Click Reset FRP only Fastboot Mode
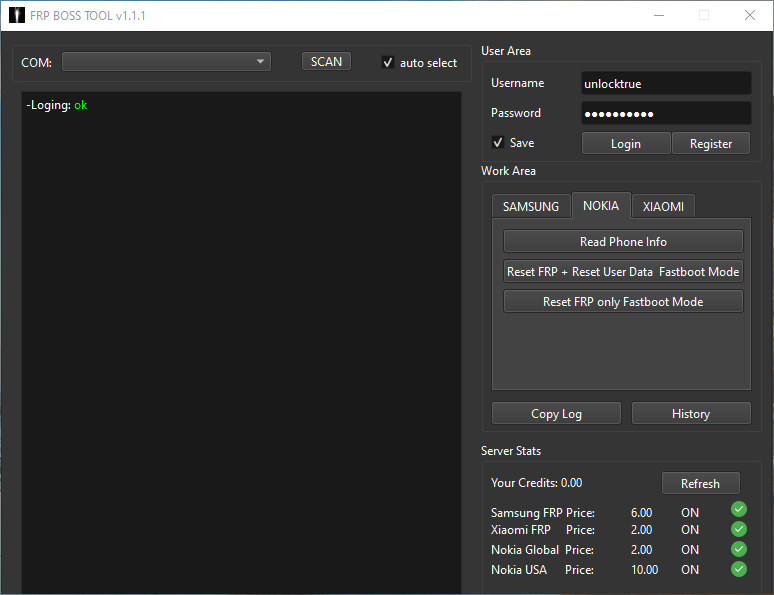The image size is (774, 595). tap(623, 302)
